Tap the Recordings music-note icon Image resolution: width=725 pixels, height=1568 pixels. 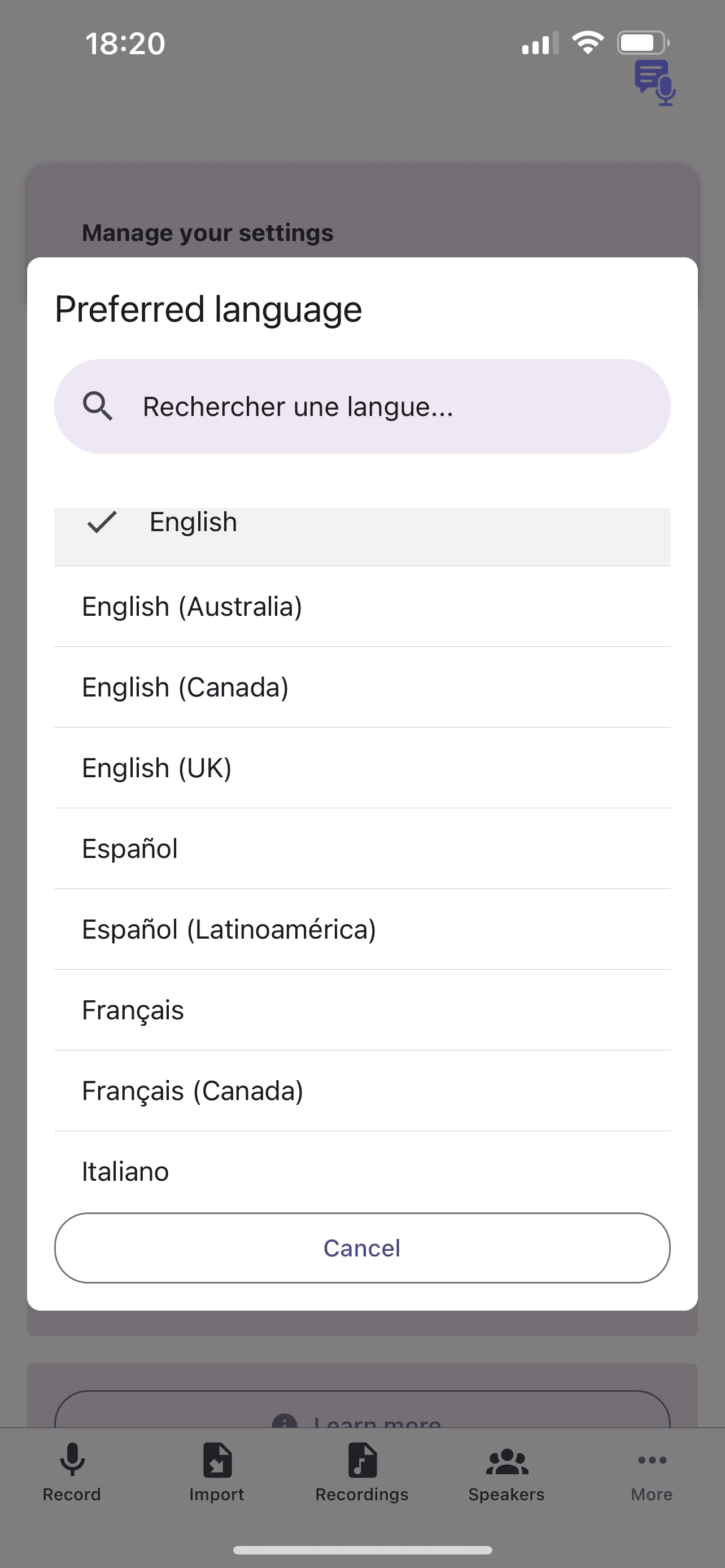click(361, 1460)
